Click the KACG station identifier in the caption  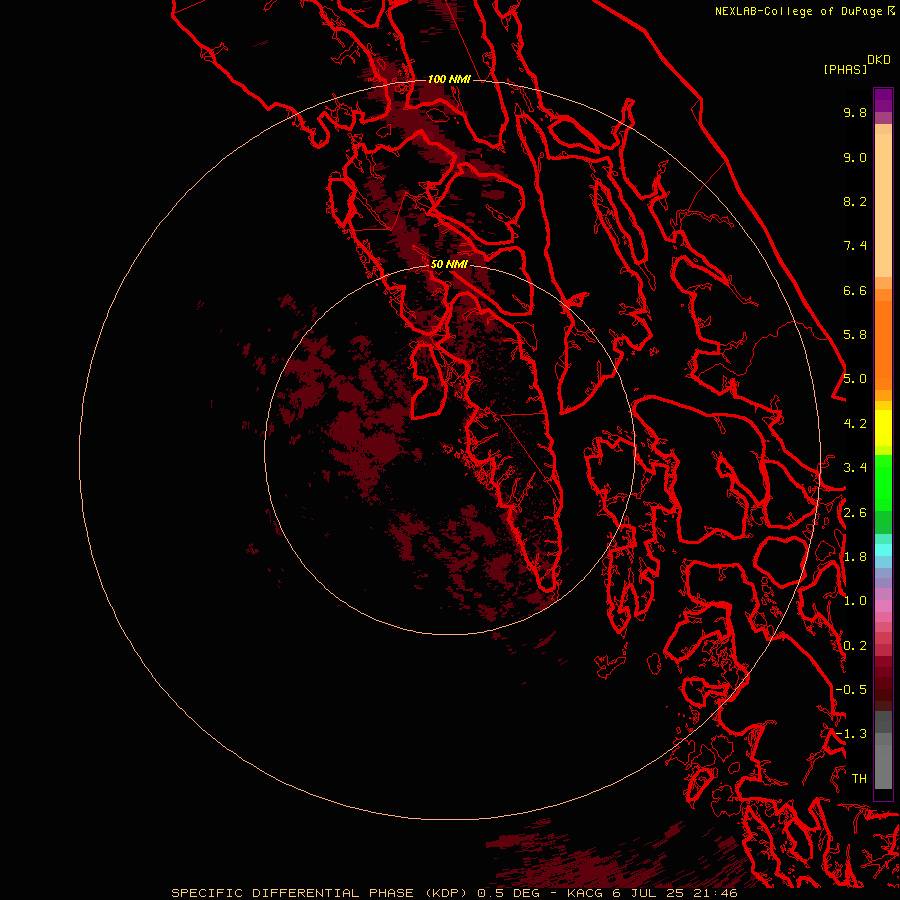[x=585, y=893]
